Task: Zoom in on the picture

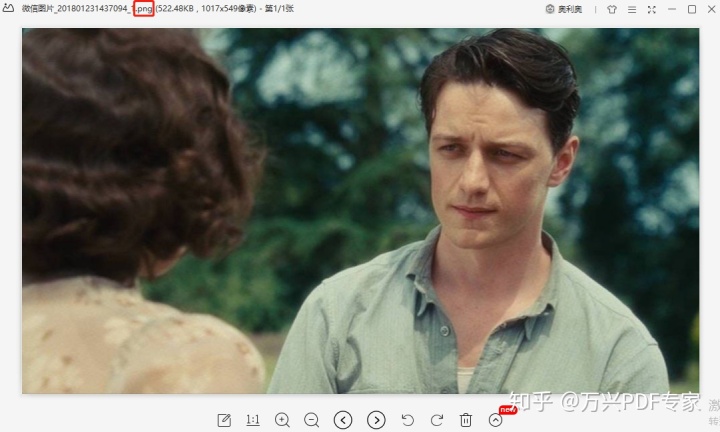Action: click(282, 420)
